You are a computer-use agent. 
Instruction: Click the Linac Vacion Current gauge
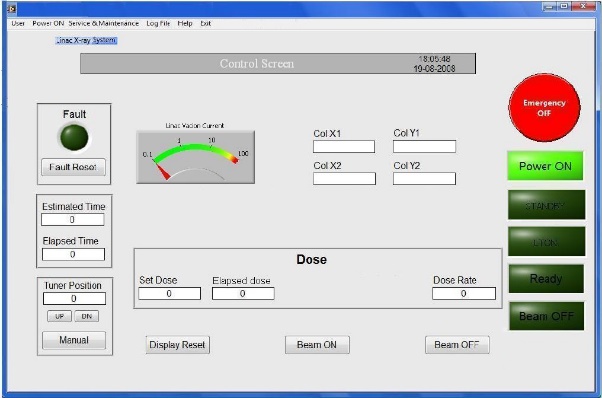point(195,157)
